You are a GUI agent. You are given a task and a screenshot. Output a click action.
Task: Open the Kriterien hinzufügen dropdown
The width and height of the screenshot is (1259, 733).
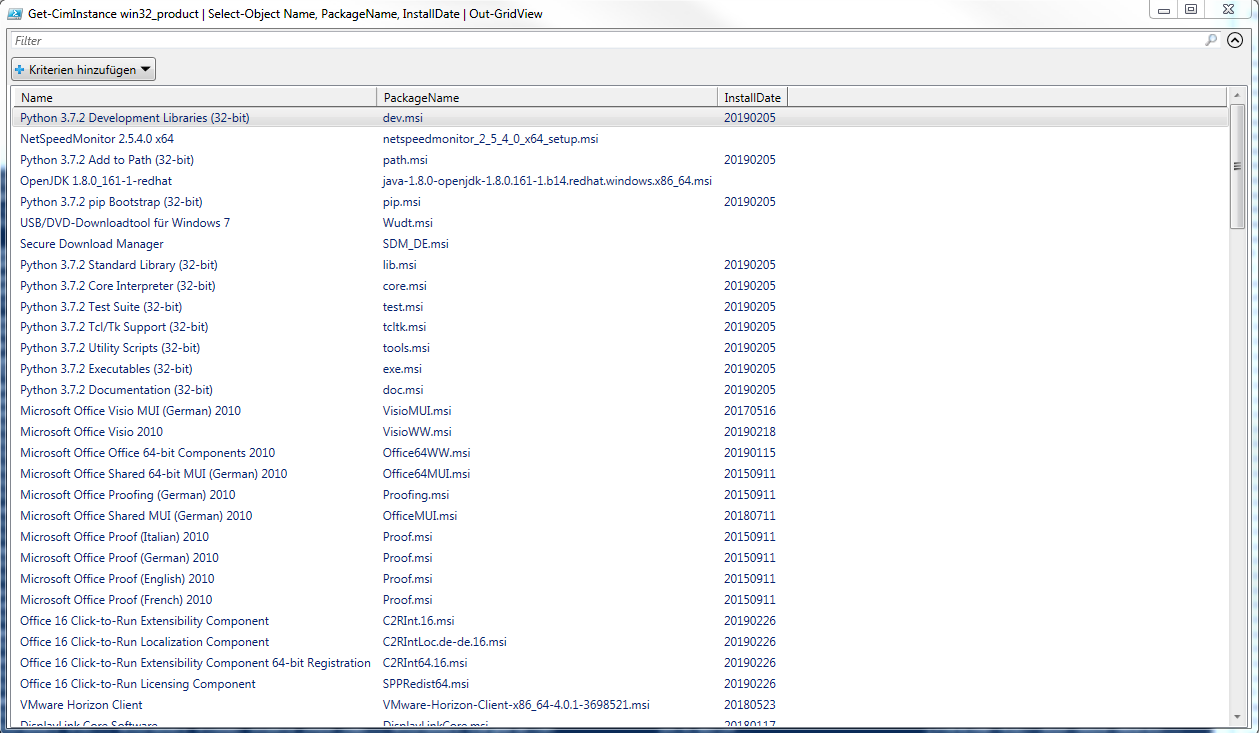84,70
